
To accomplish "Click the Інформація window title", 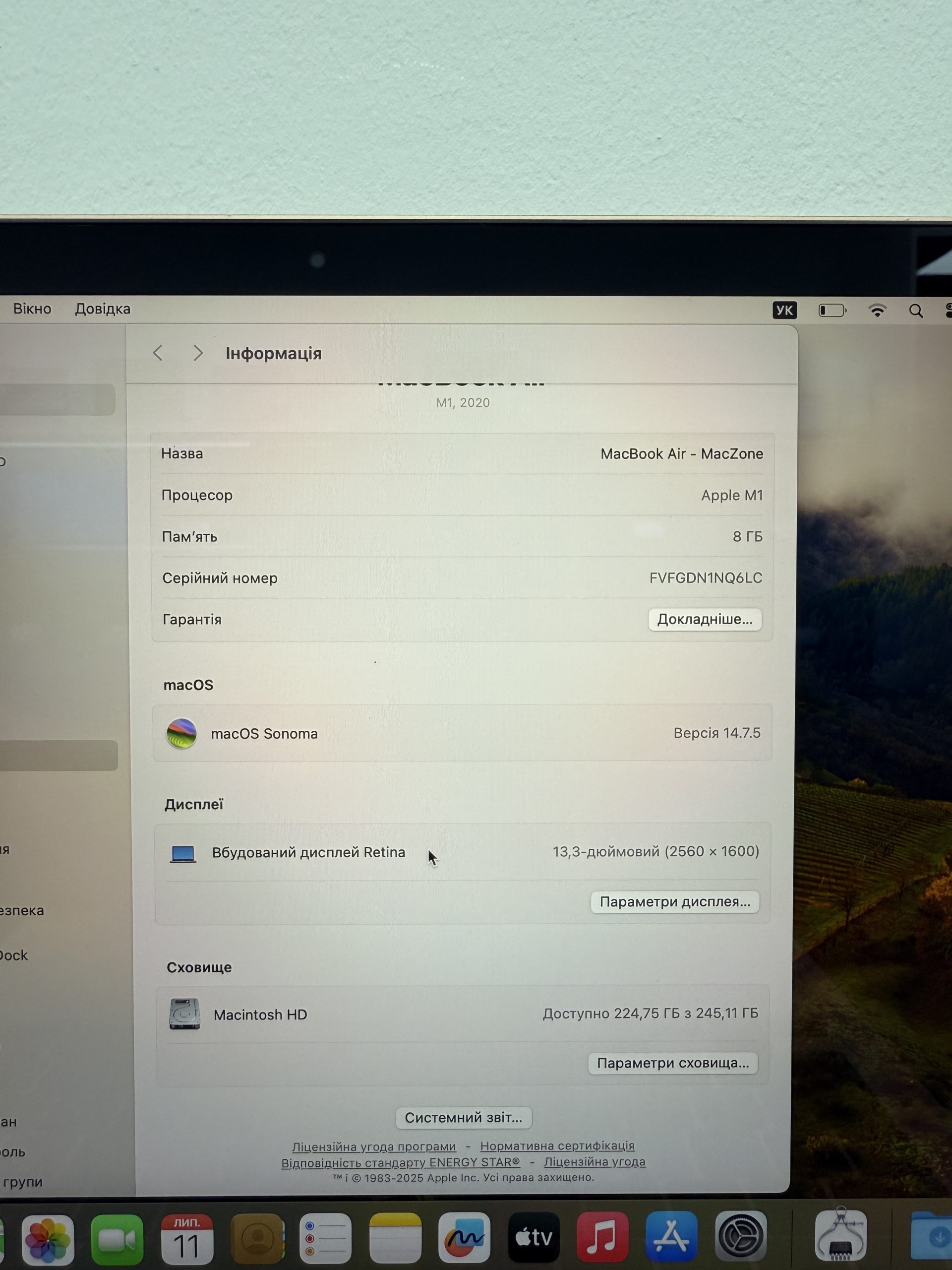I will (x=274, y=354).
